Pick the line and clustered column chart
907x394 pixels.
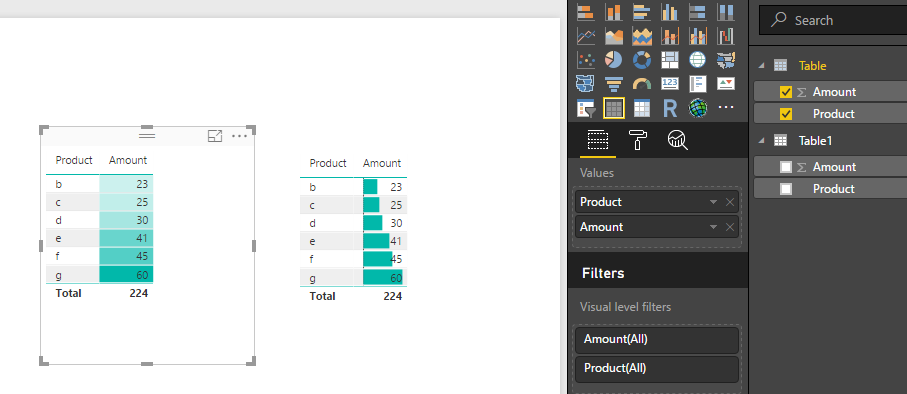[698, 36]
